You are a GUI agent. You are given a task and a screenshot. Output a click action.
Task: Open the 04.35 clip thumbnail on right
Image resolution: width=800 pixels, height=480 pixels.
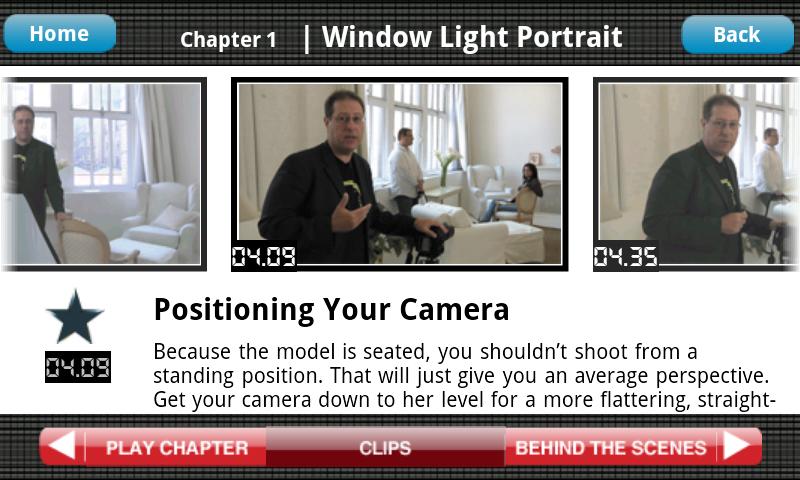(696, 174)
